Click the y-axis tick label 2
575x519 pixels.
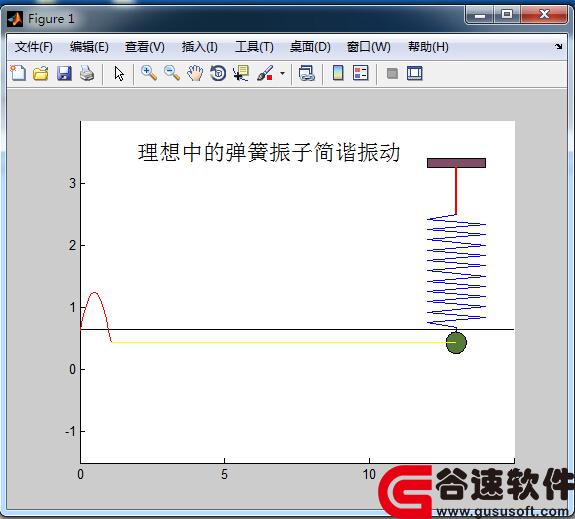coord(73,245)
